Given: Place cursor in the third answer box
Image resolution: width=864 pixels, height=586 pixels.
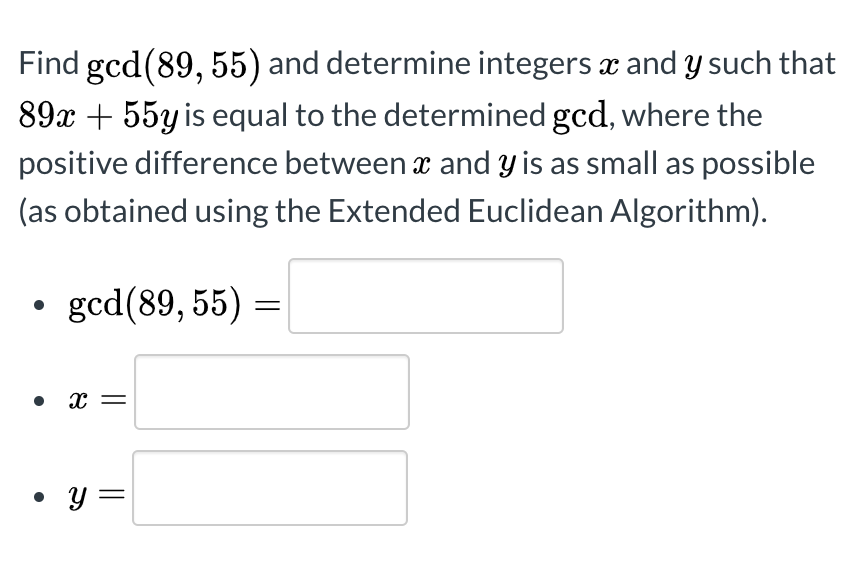Looking at the screenshot, I should (269, 488).
